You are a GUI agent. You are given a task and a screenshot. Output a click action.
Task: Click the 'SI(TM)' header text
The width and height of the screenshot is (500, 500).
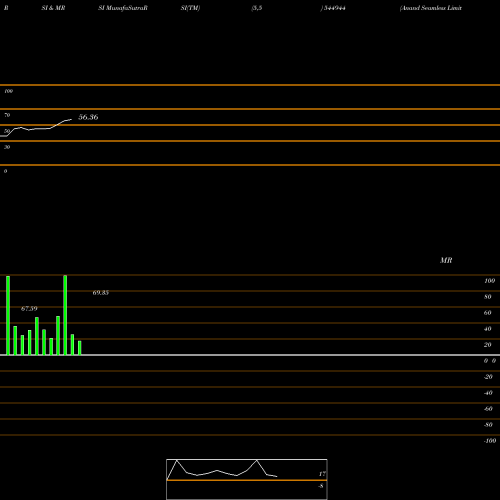coord(190,8)
